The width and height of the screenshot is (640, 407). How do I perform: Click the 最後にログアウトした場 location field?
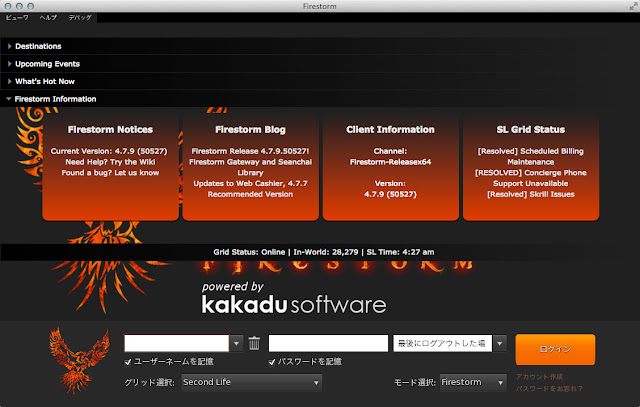coord(442,343)
